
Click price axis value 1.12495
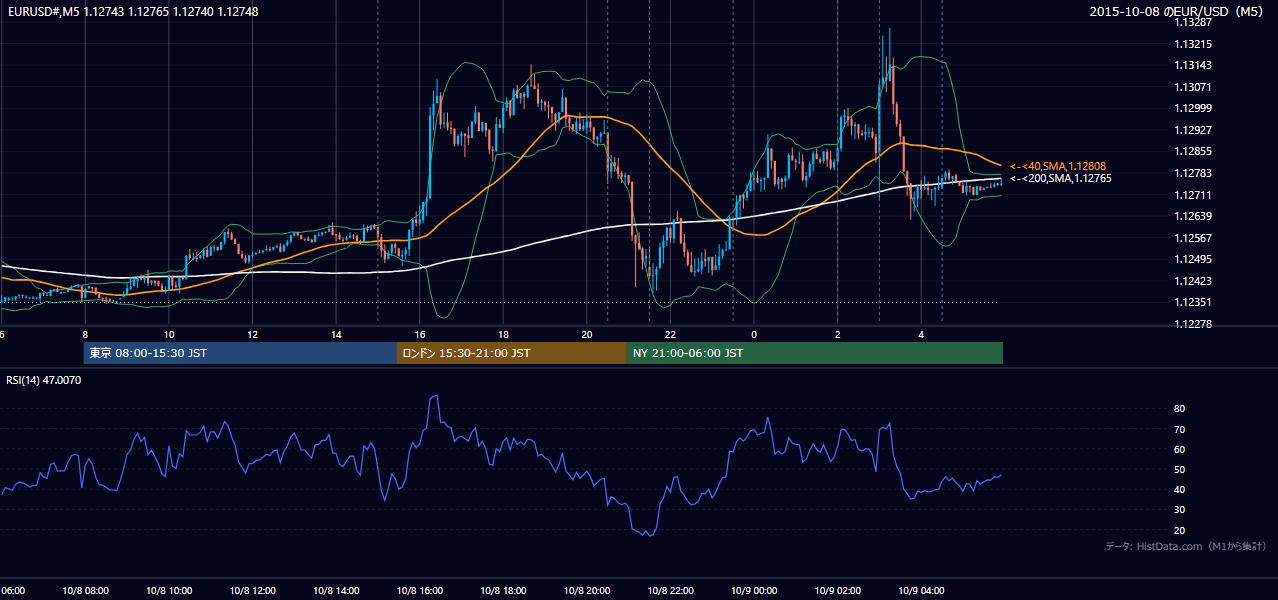coord(1193,259)
